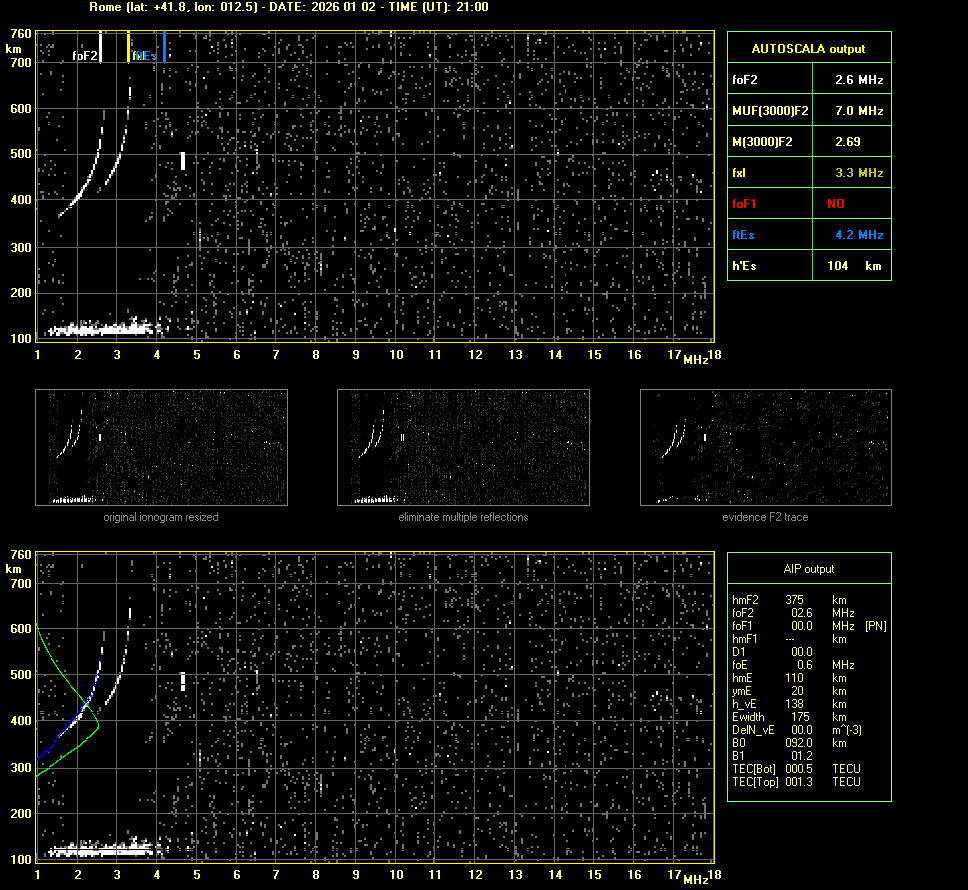Click the AUTOSCALA output header

[808, 48]
